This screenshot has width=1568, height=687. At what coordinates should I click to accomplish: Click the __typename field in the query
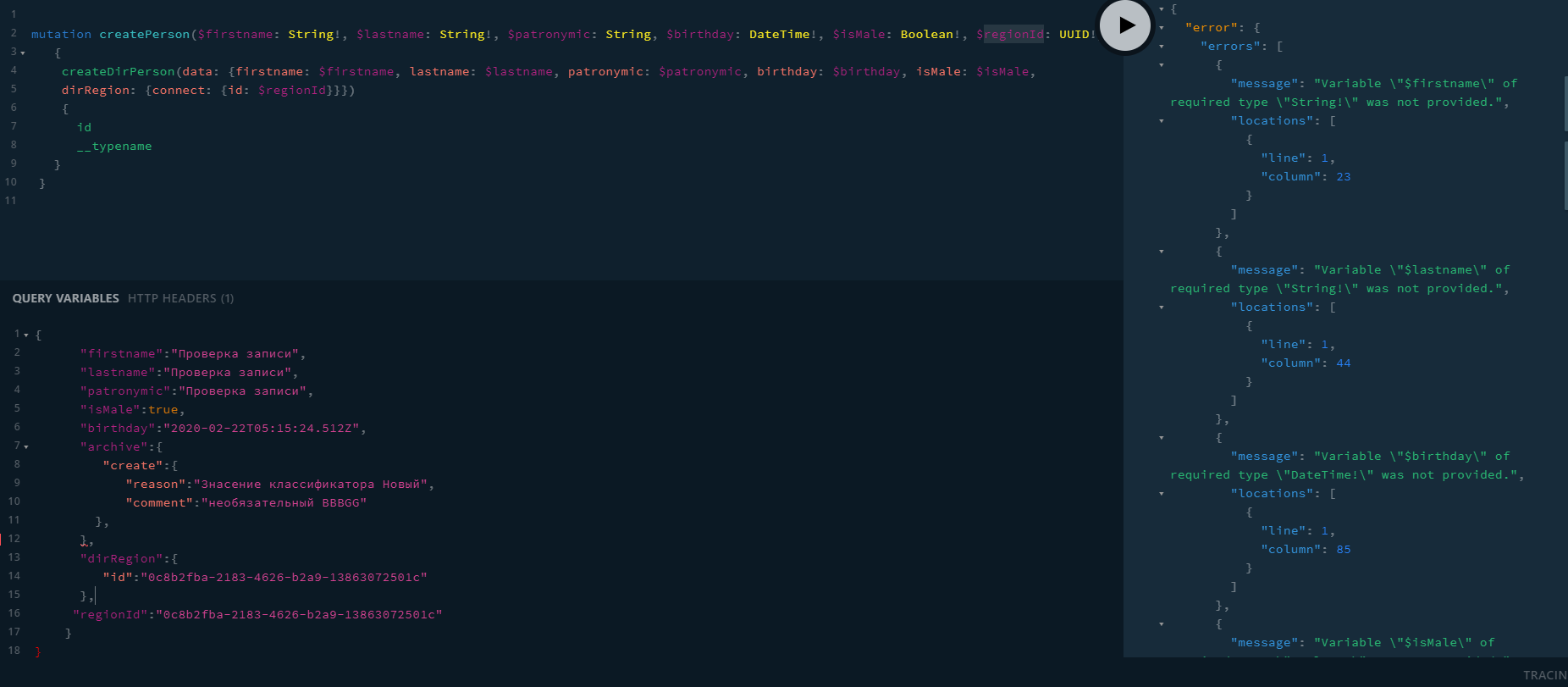[x=114, y=147]
